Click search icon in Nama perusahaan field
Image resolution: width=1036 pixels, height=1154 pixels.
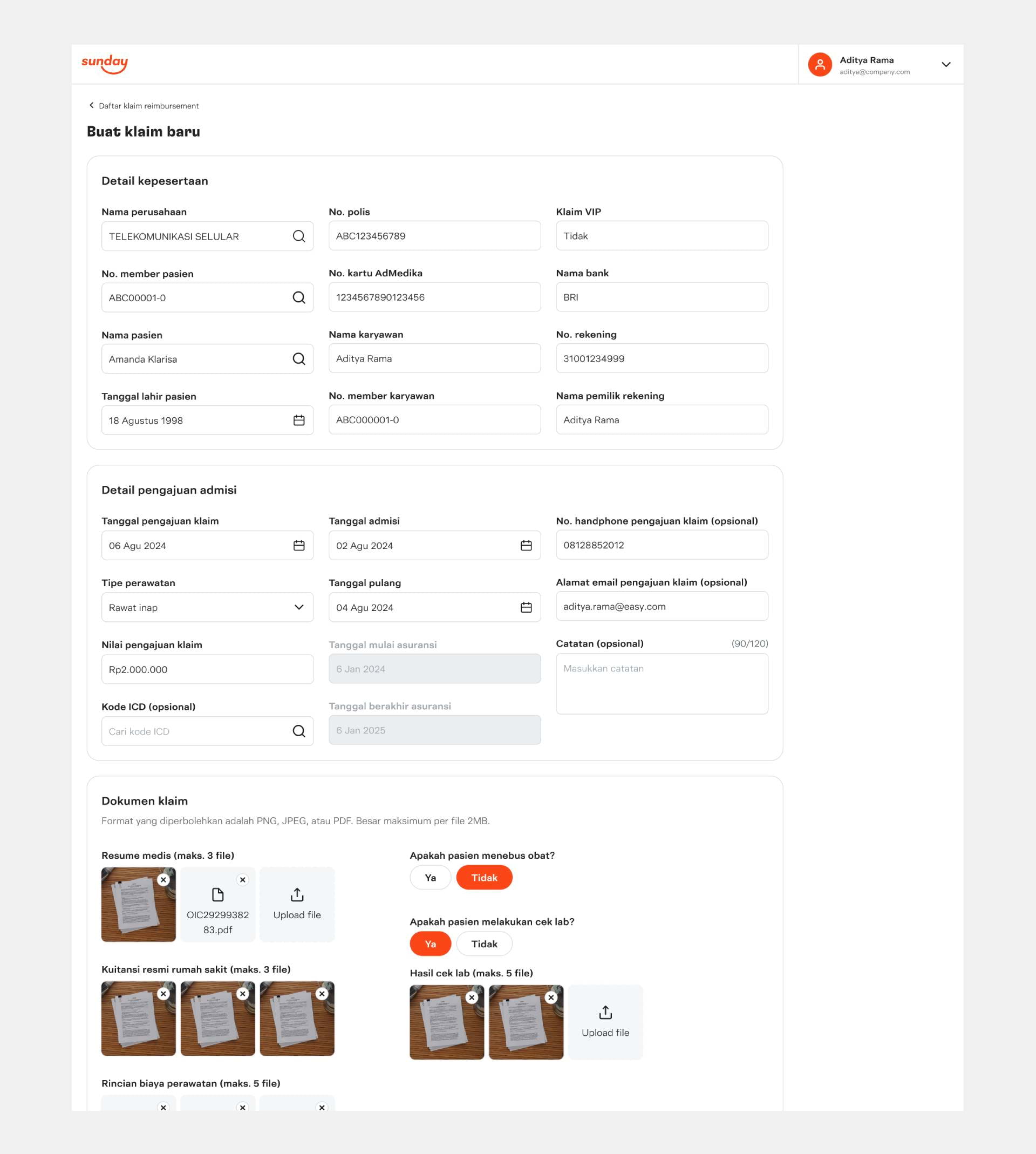coord(299,236)
